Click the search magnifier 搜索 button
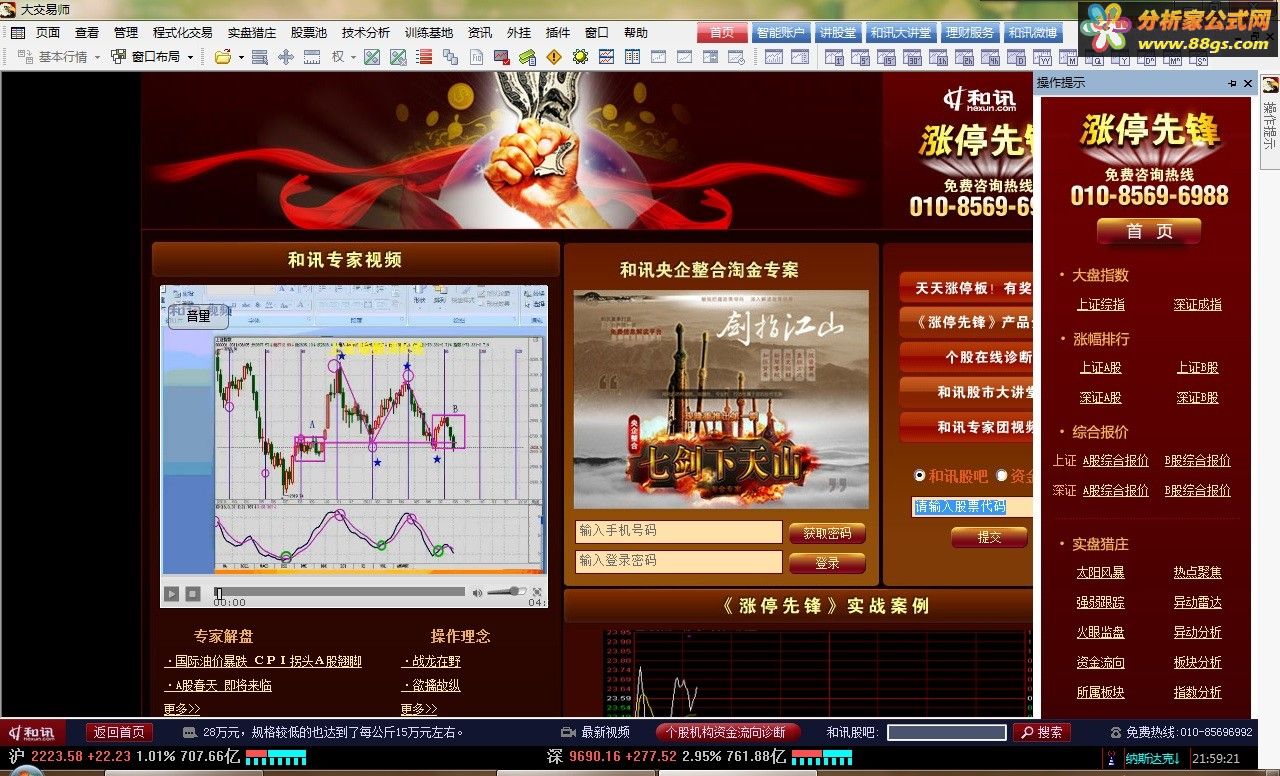Viewport: 1280px width, 776px height. click(1041, 732)
